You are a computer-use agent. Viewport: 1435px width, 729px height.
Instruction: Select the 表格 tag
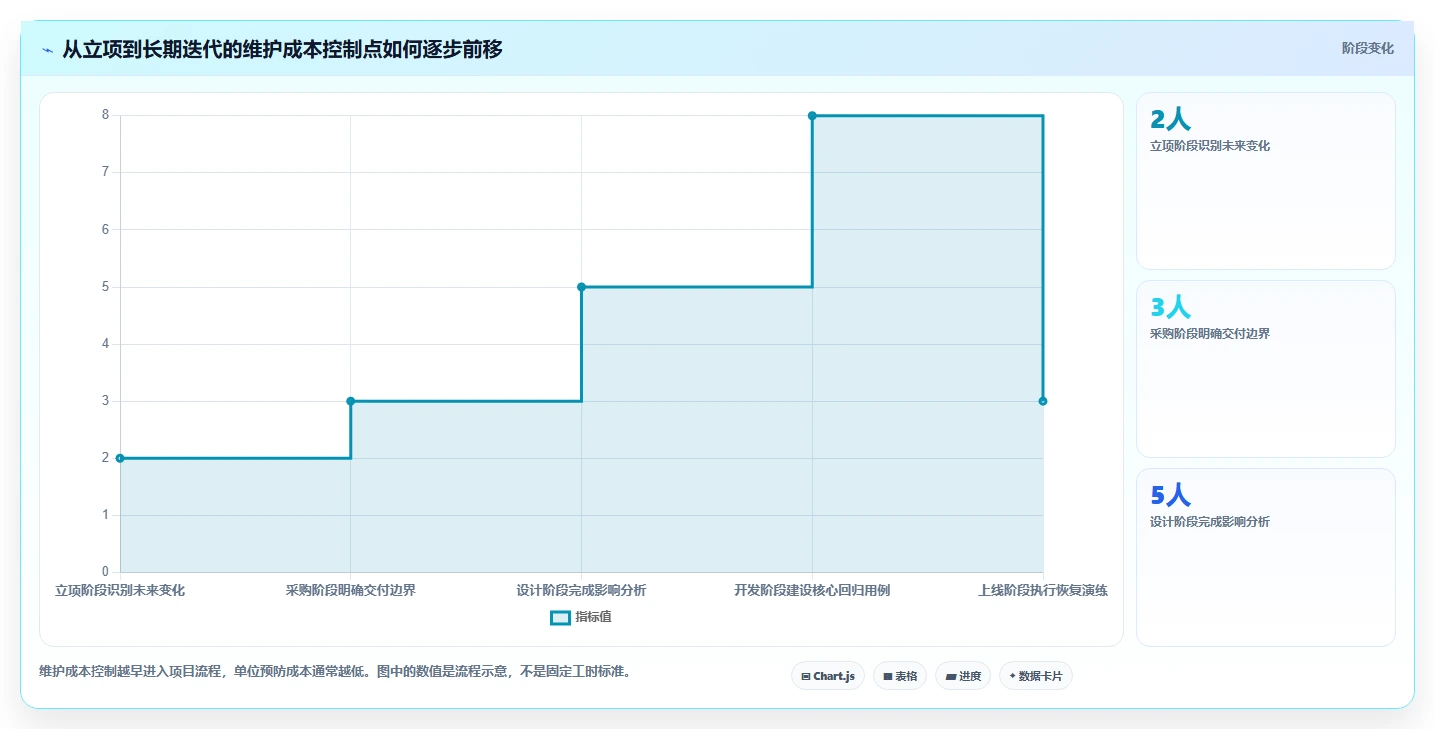[900, 676]
